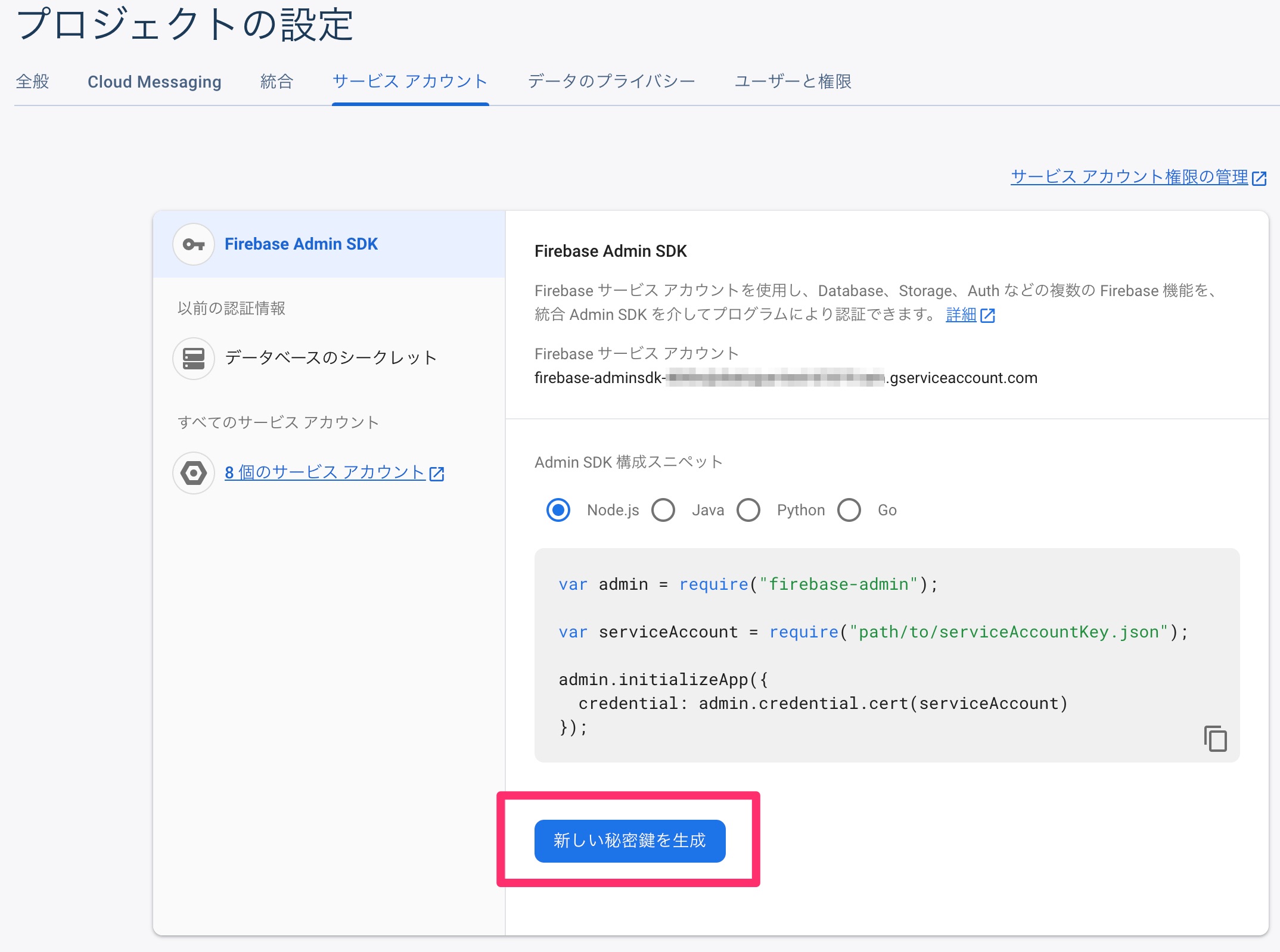Click external-link icon after サービス アカウント権限の管理

[x=1259, y=178]
